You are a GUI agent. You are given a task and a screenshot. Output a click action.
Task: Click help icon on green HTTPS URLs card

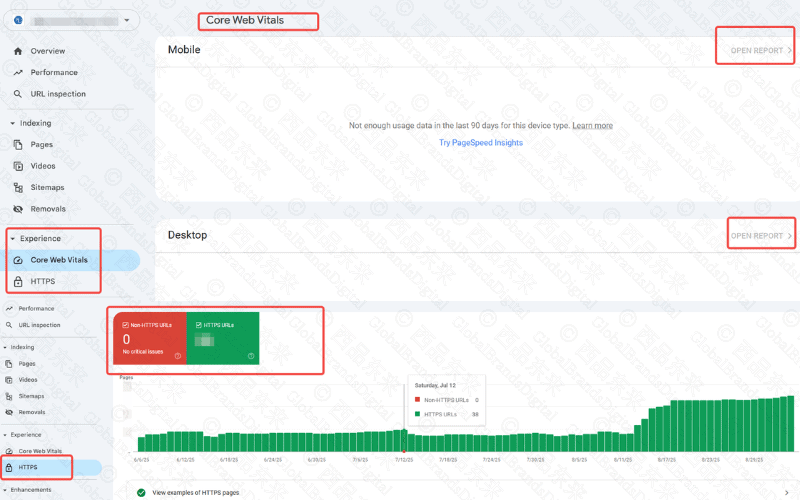pos(250,356)
